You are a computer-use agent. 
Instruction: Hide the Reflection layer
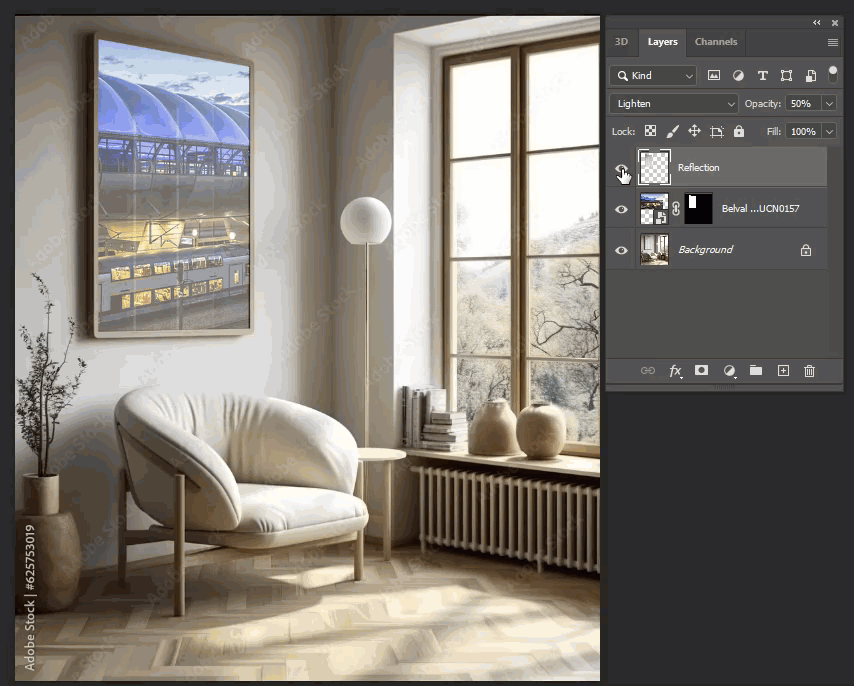[621, 168]
